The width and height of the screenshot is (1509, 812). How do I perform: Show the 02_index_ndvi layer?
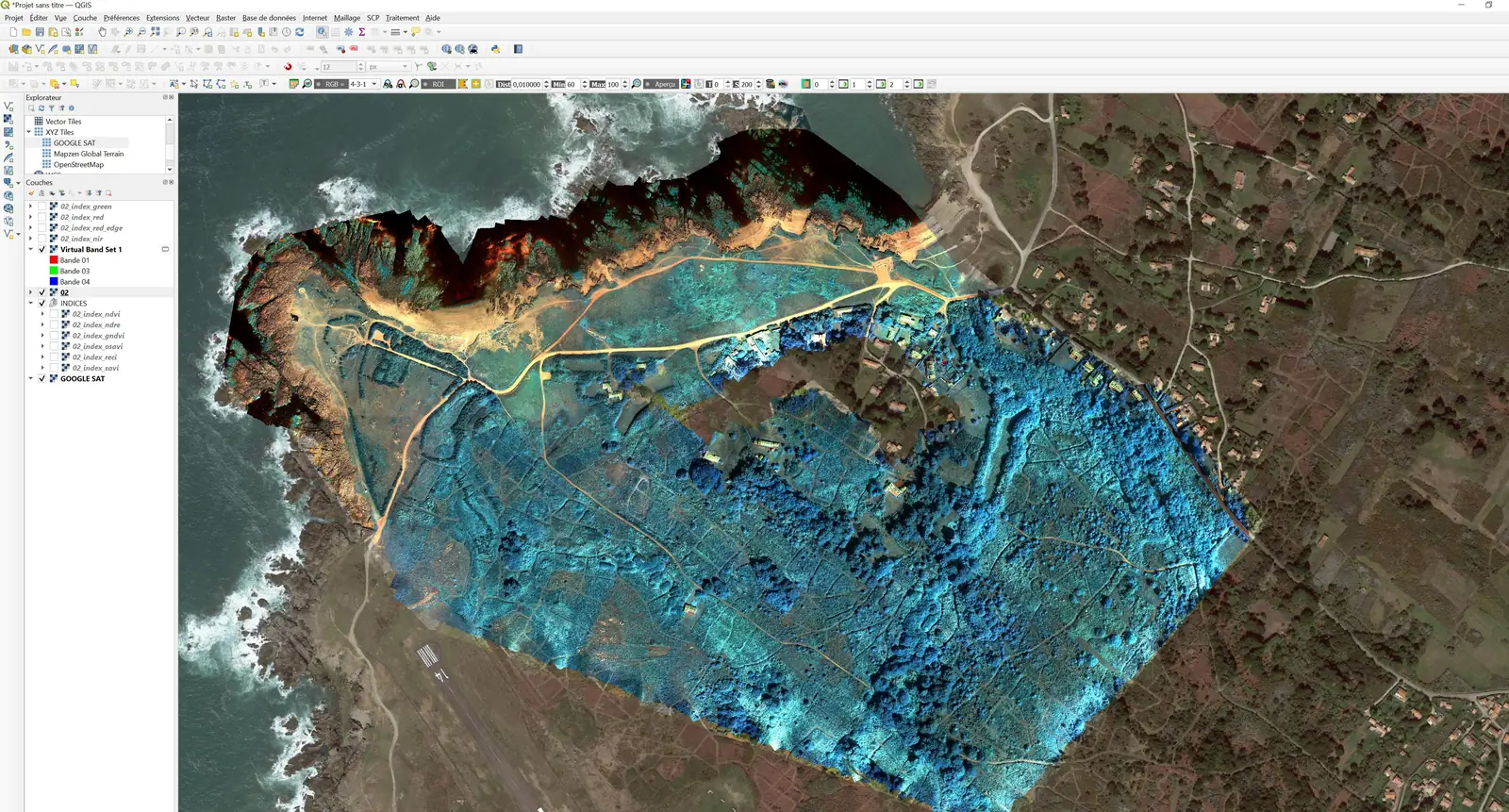(x=54, y=314)
